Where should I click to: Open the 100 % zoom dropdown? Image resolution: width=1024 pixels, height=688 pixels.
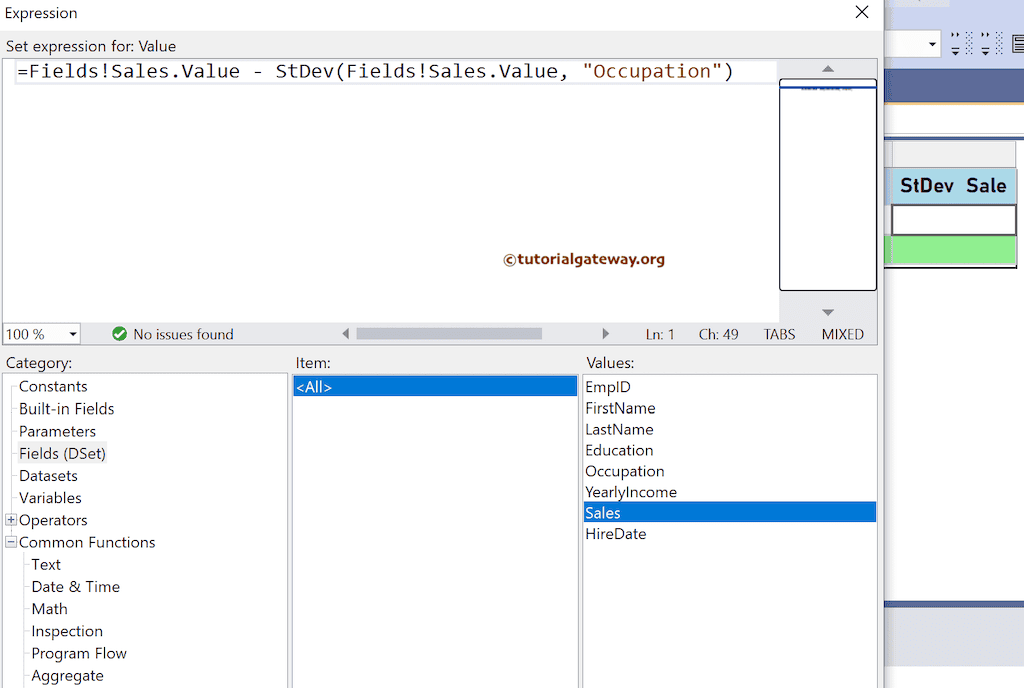73,334
